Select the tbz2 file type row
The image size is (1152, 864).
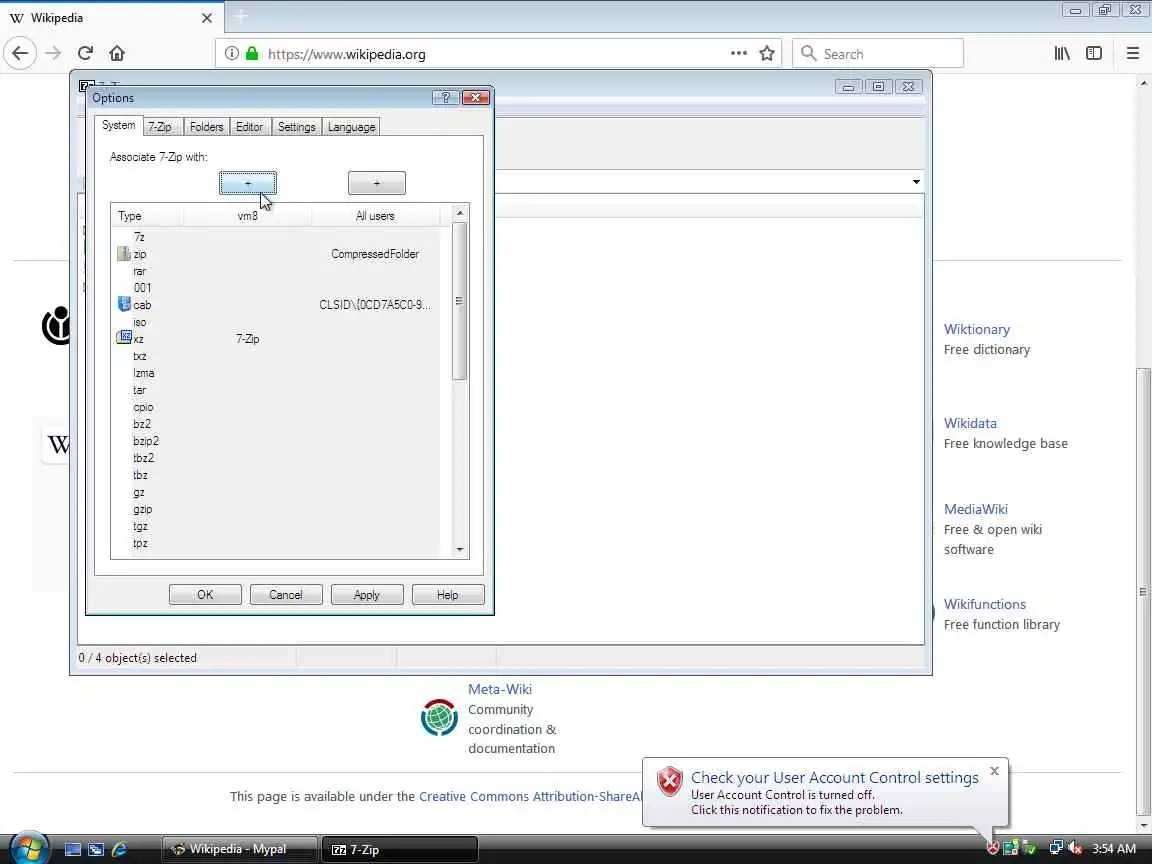coord(278,458)
